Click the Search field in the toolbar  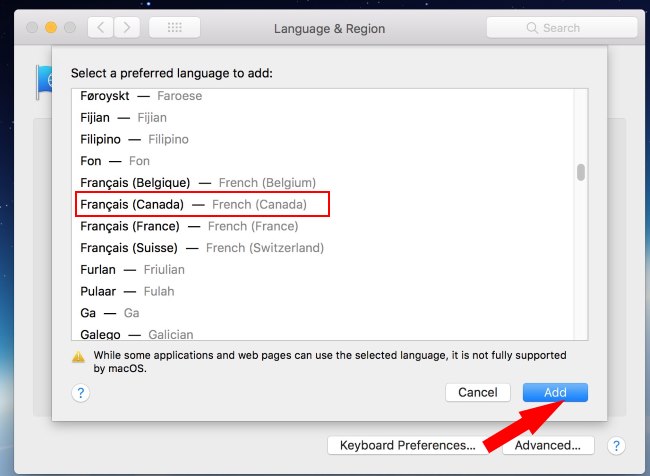(565, 28)
